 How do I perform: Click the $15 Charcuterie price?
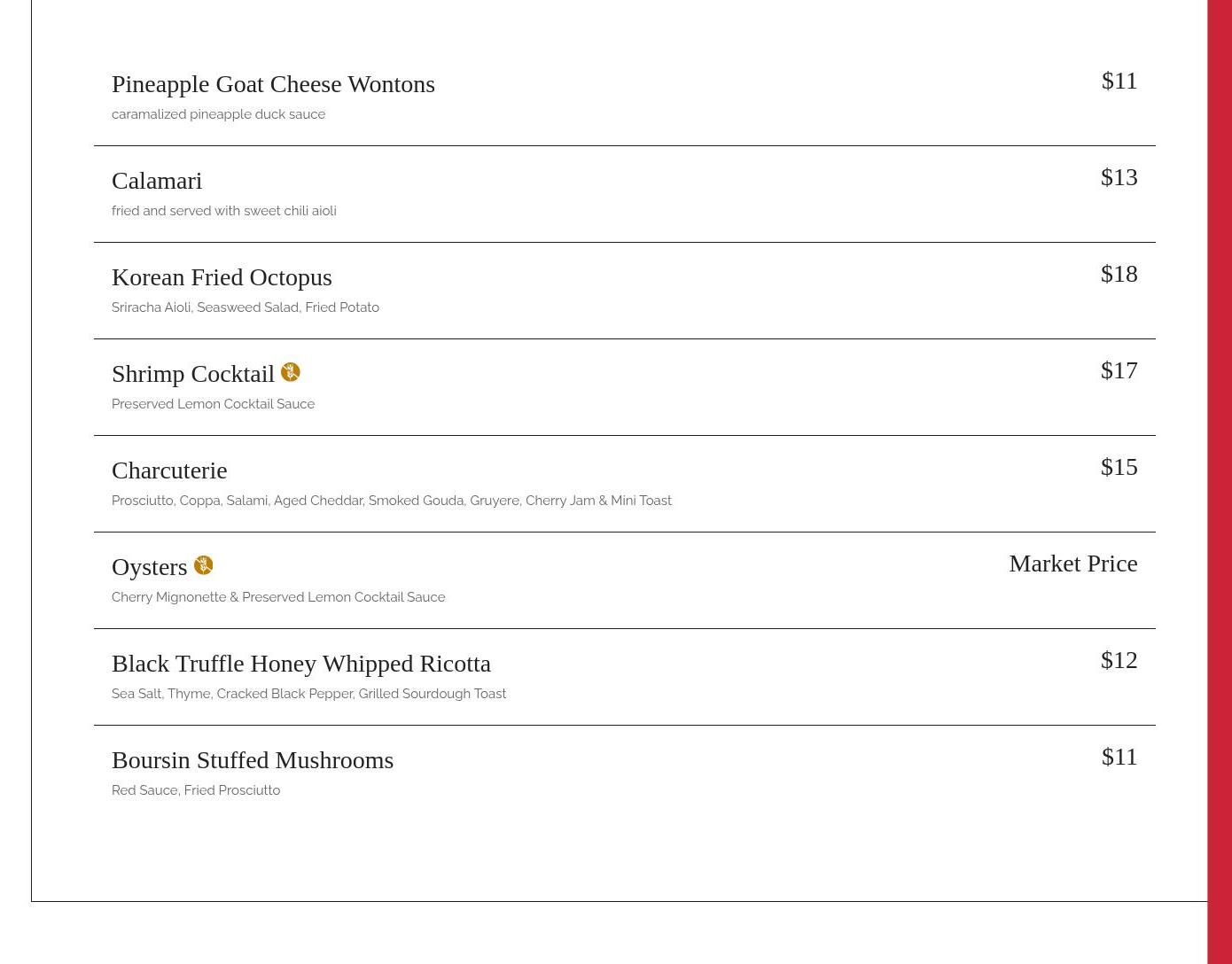[x=1119, y=467]
